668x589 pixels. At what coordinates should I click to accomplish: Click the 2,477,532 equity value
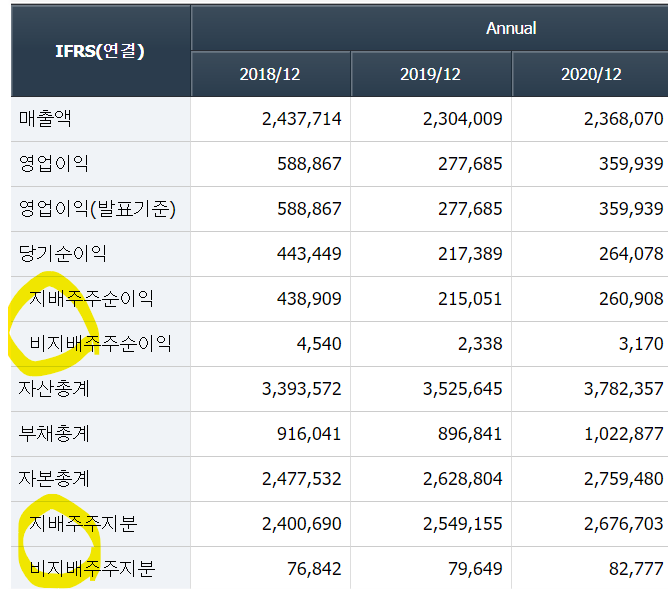tap(302, 479)
